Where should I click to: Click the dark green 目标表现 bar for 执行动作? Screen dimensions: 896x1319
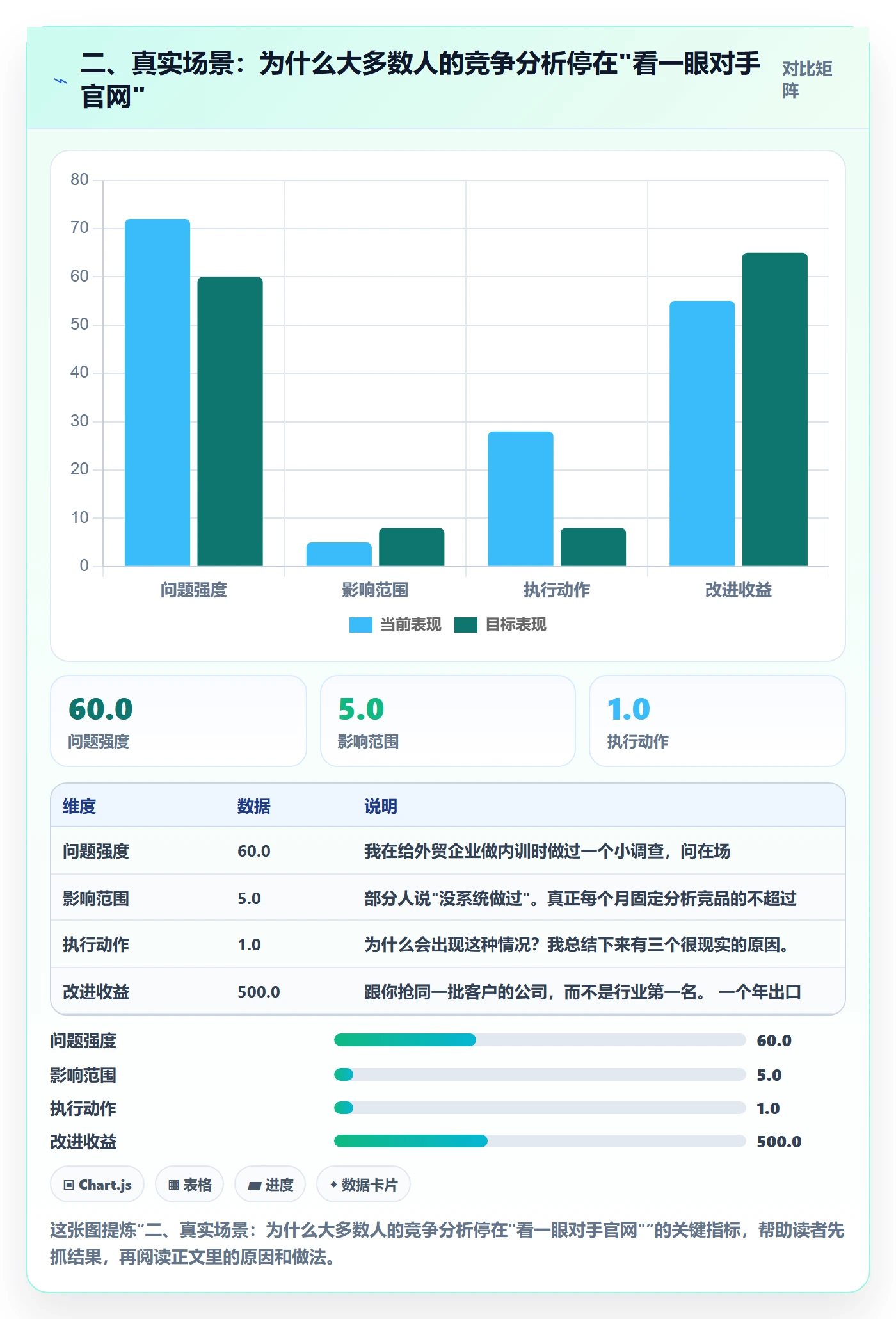click(593, 547)
